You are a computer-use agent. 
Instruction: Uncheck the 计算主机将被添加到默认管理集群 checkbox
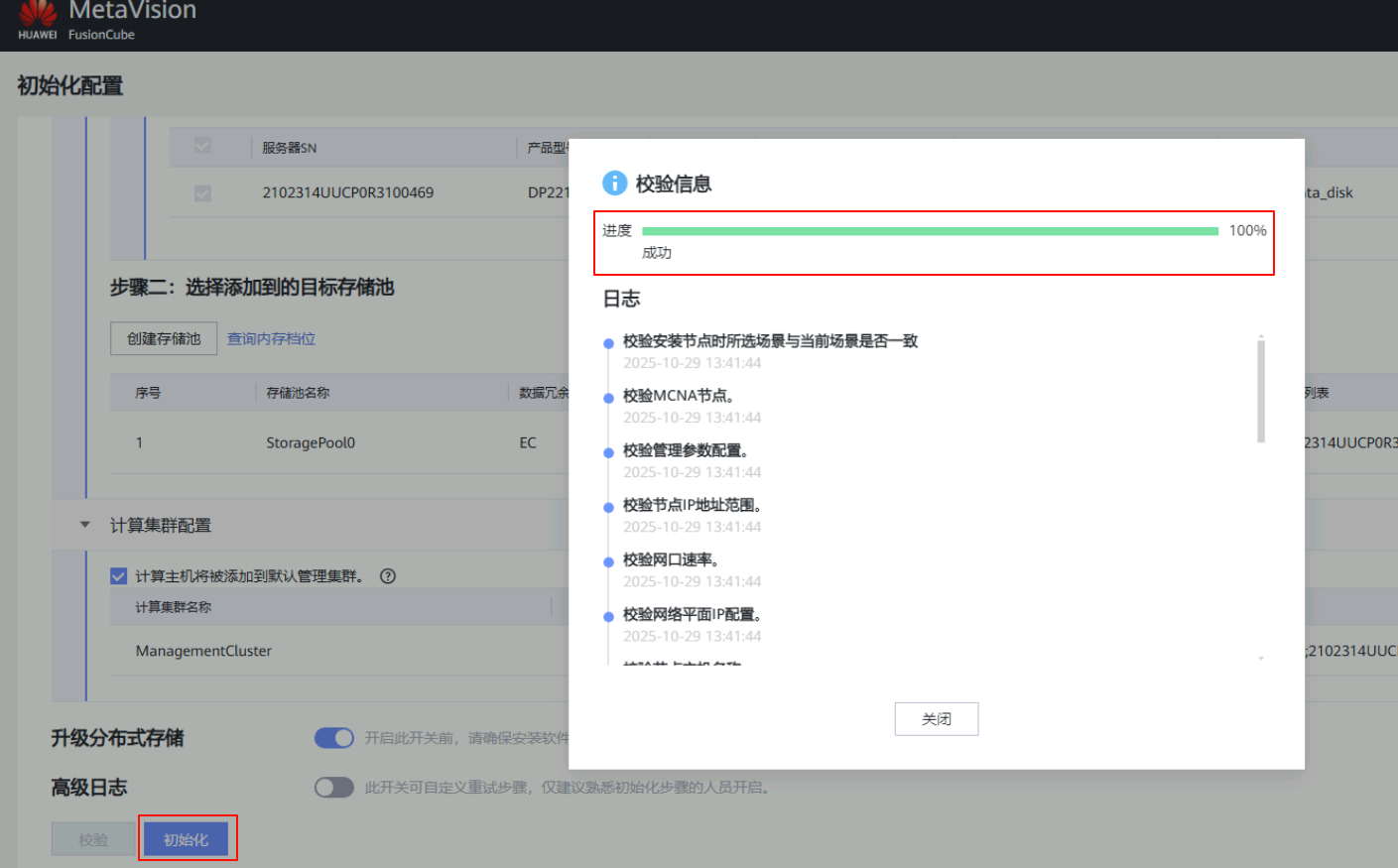pos(119,576)
